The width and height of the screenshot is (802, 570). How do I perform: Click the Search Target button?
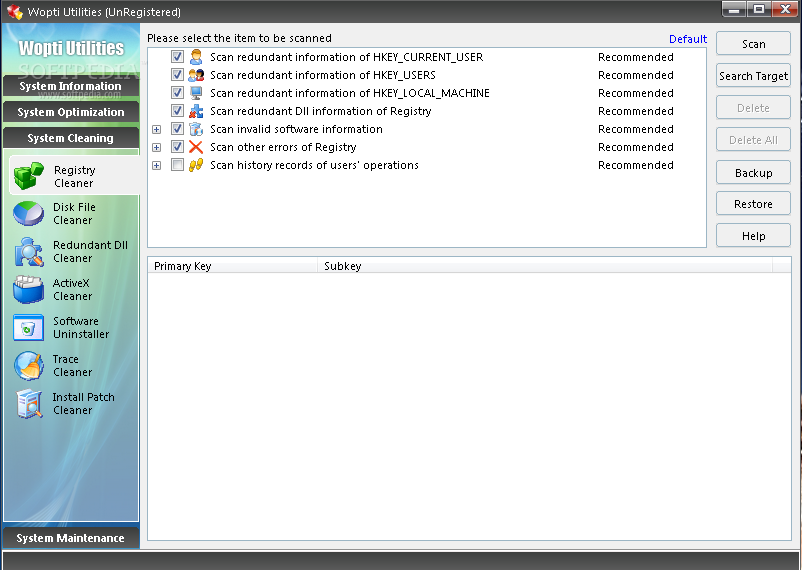pos(753,76)
